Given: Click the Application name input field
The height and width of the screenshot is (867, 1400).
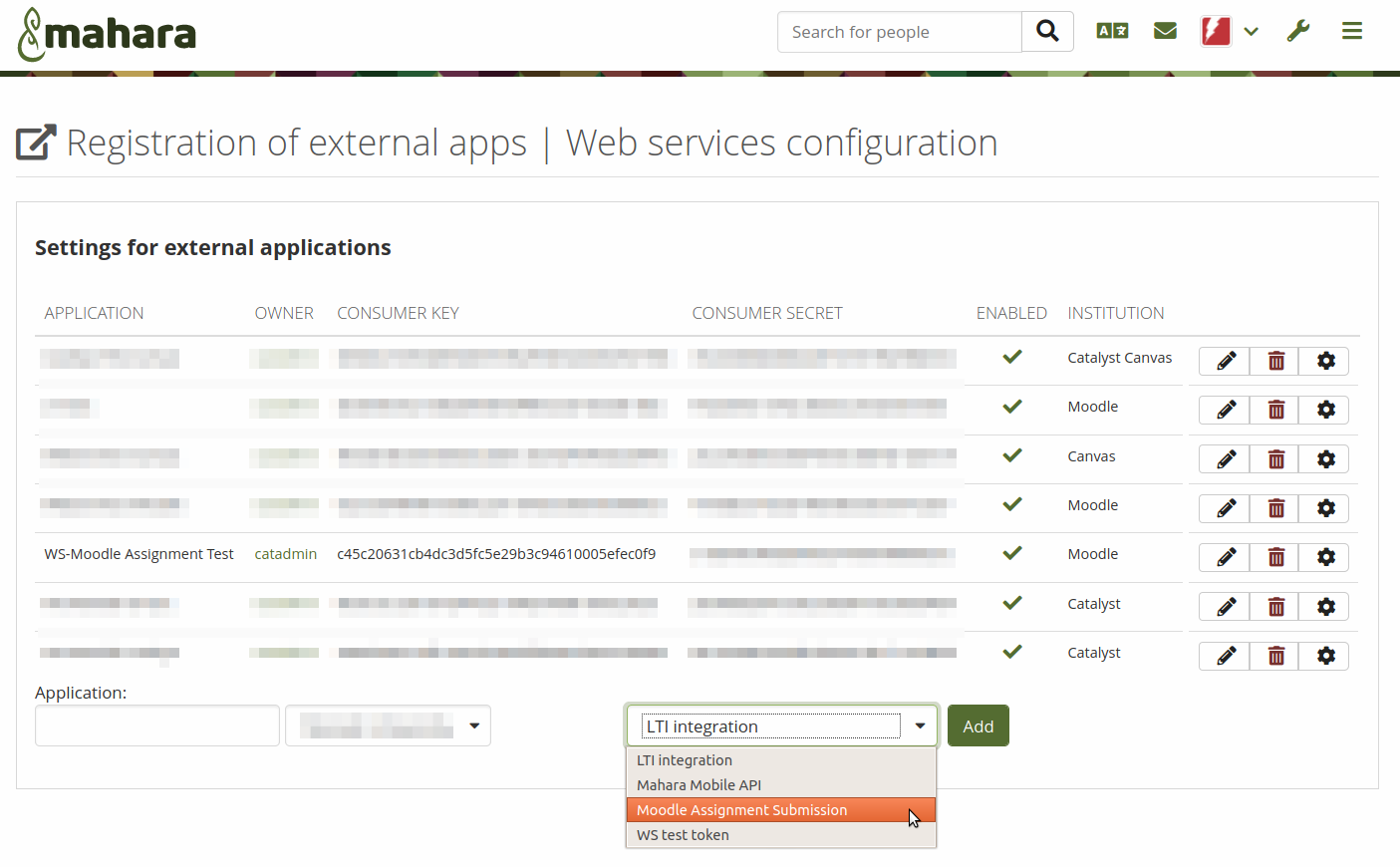Looking at the screenshot, I should [157, 725].
